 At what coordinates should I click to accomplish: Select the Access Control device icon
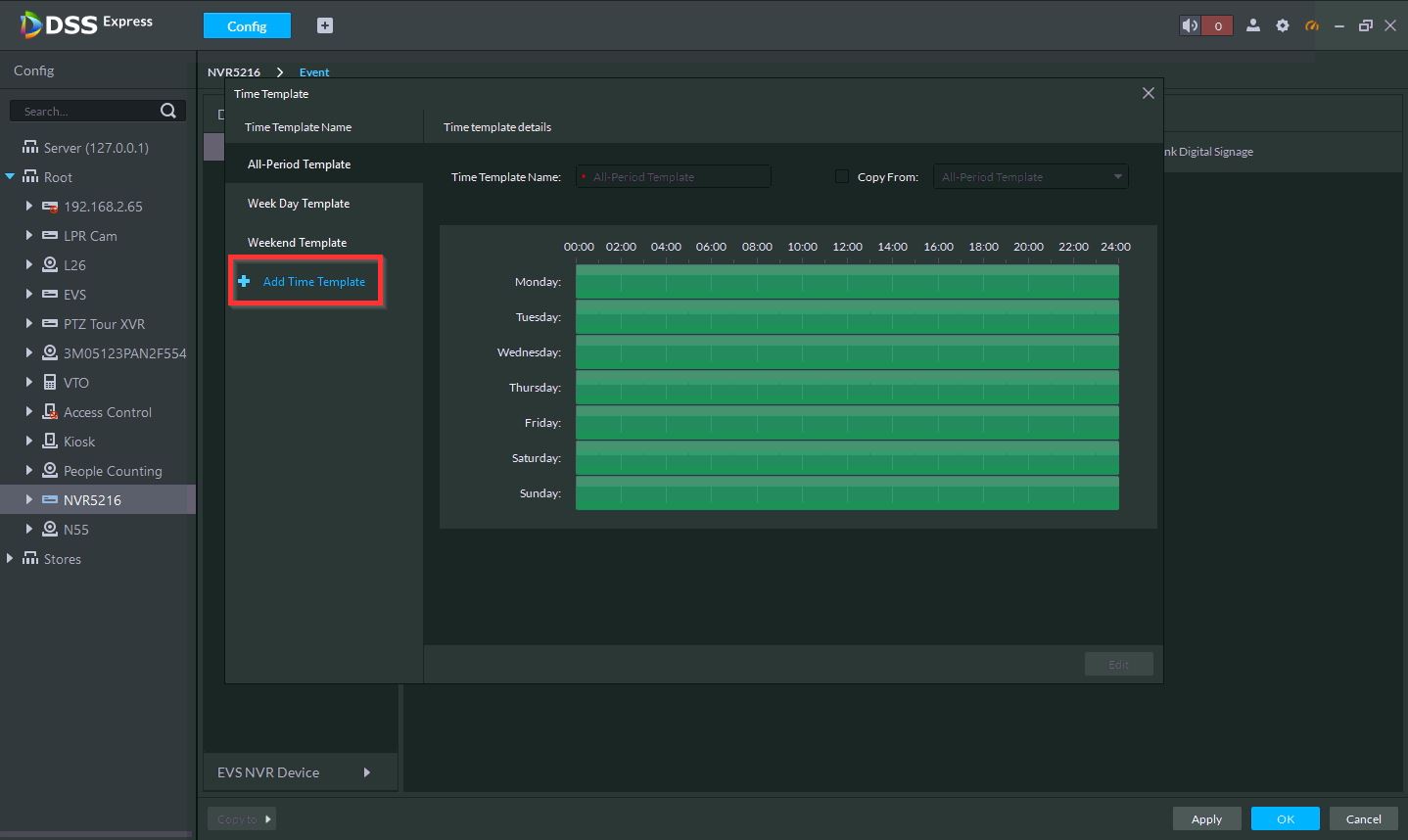[x=50, y=412]
